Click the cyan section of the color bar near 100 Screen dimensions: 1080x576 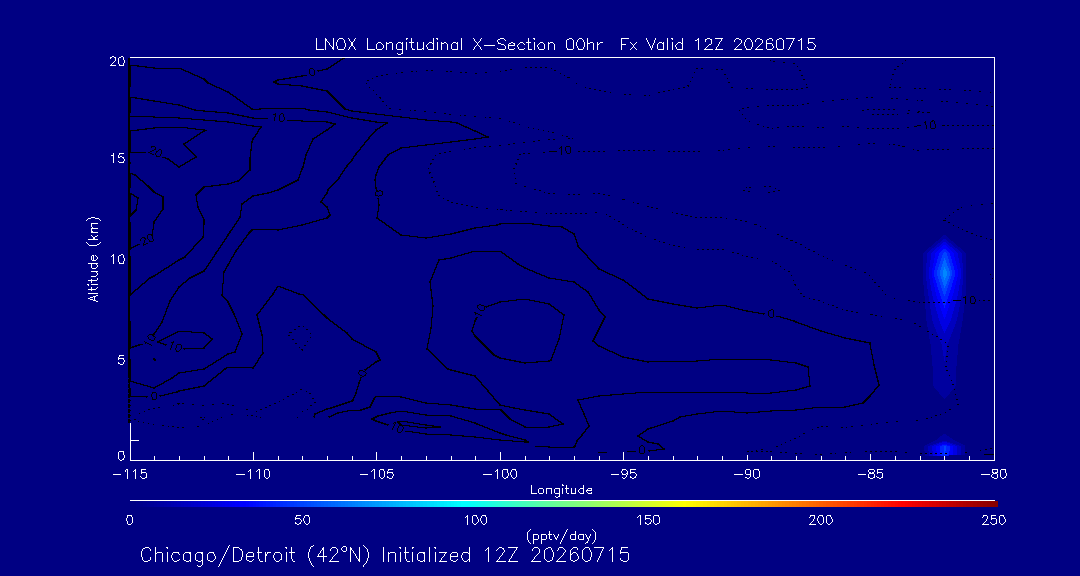point(477,504)
